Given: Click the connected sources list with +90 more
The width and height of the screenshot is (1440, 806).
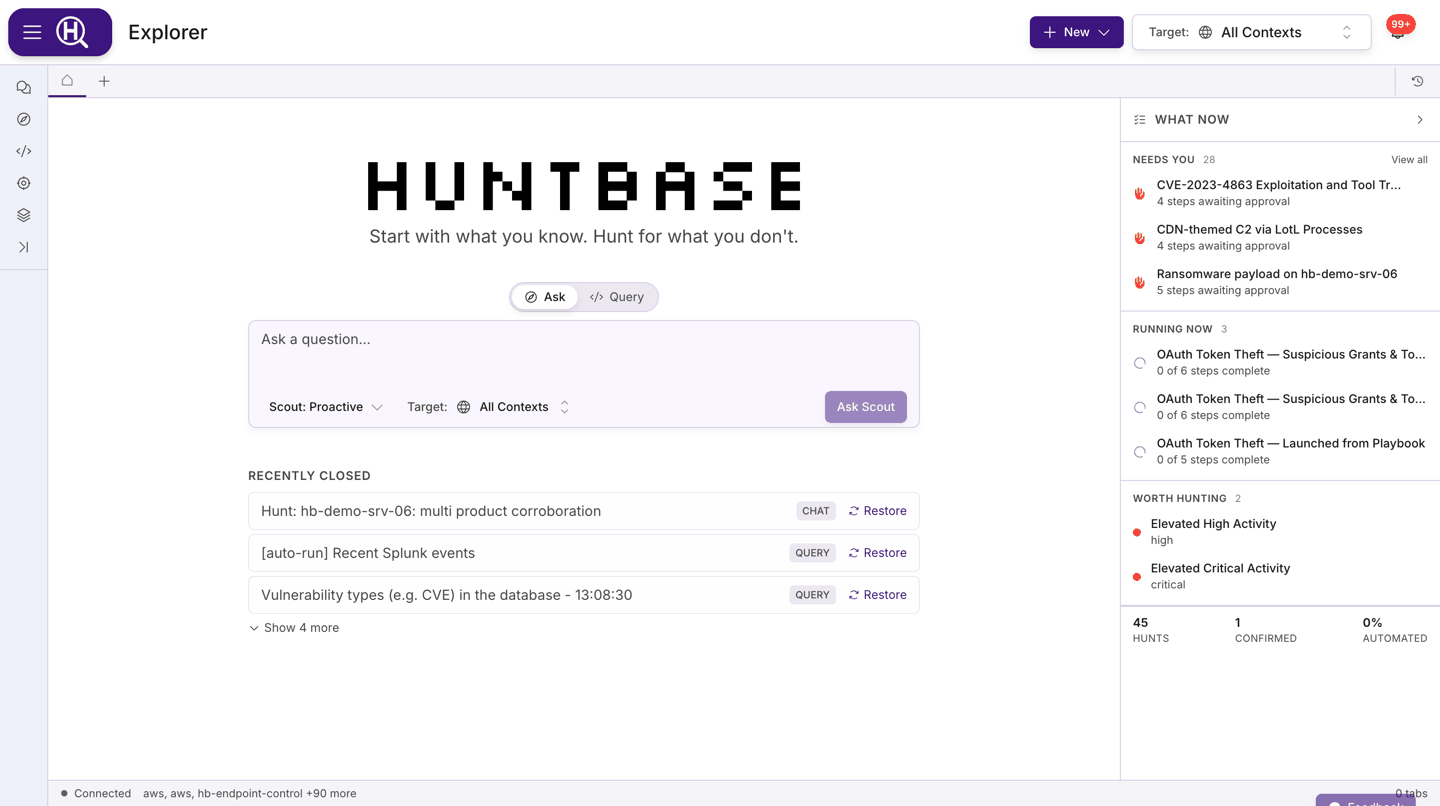Looking at the screenshot, I should point(249,793).
